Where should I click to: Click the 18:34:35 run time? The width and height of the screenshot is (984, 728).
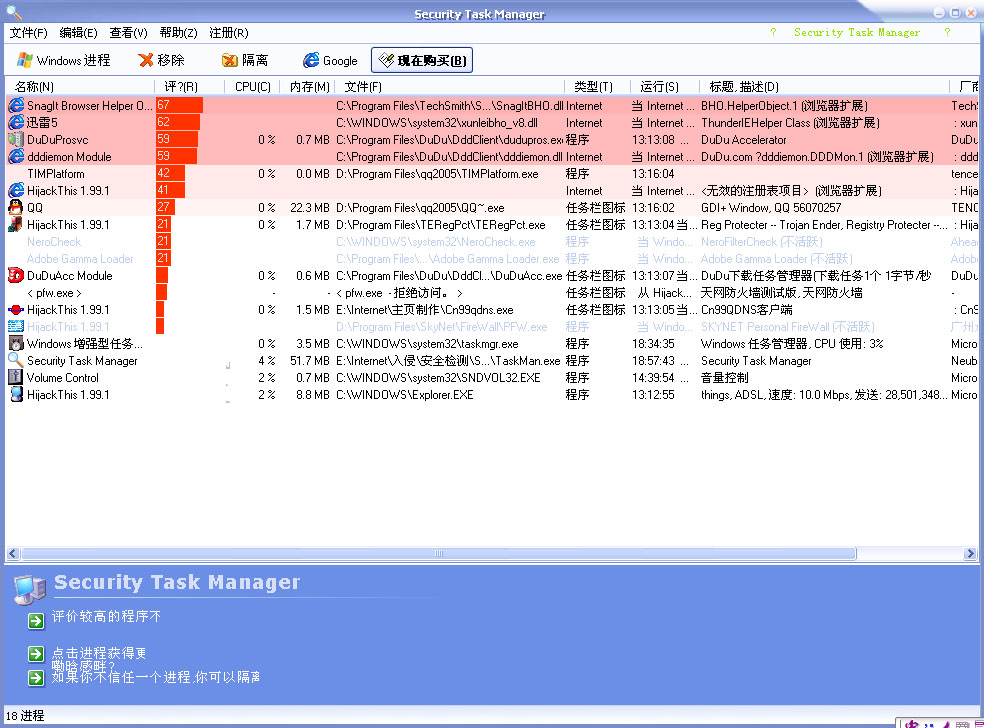click(x=653, y=344)
